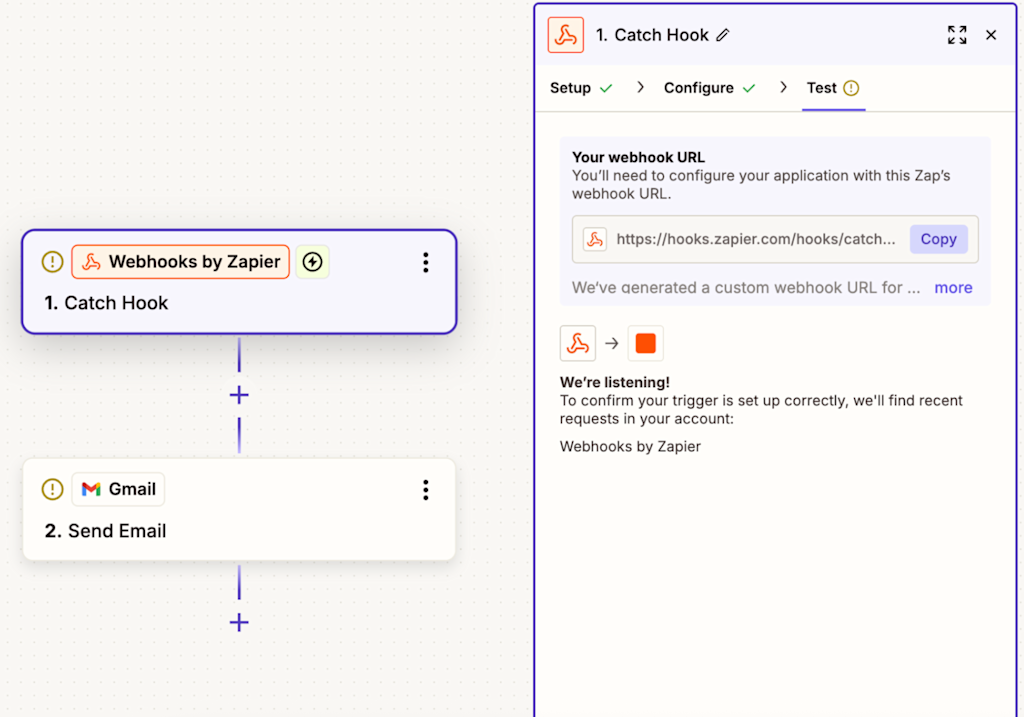Select the Webhooks by Zapier app badge on step 1
1024x717 pixels.
coord(180,262)
